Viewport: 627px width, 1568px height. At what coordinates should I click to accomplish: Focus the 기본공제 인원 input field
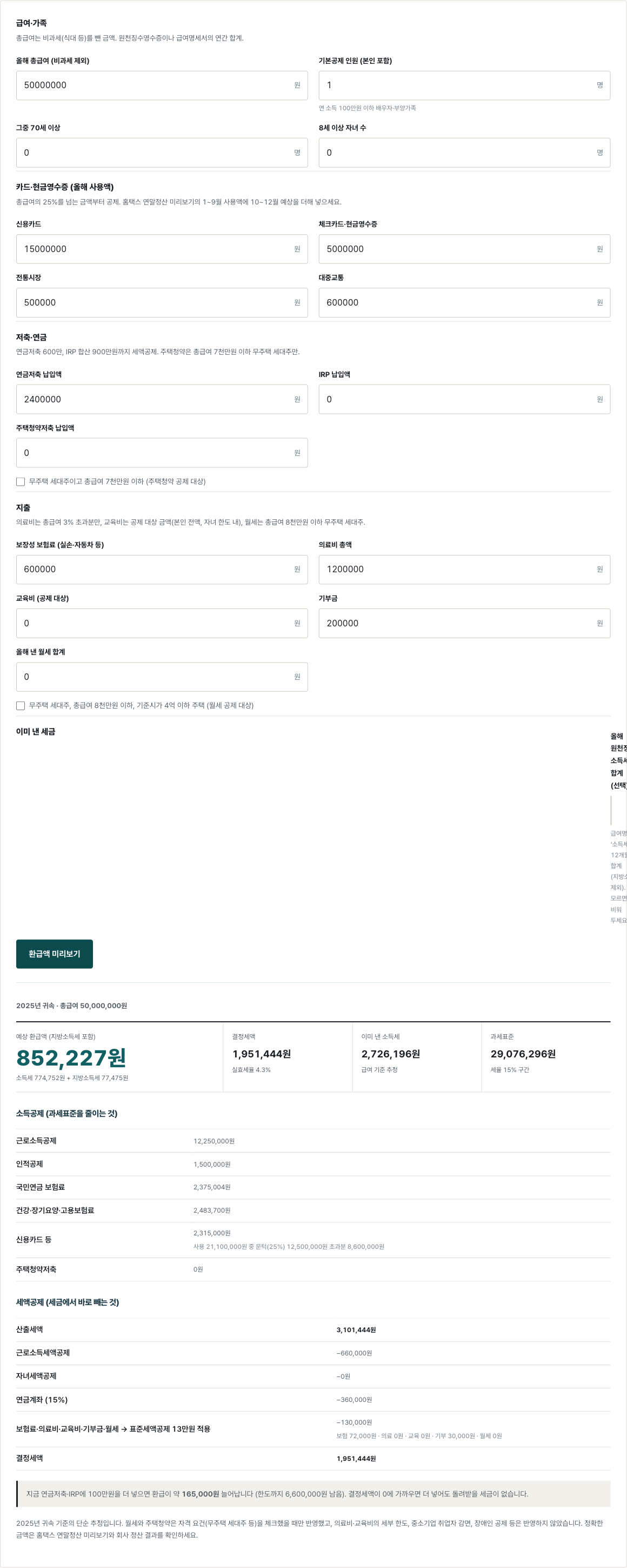tap(464, 85)
